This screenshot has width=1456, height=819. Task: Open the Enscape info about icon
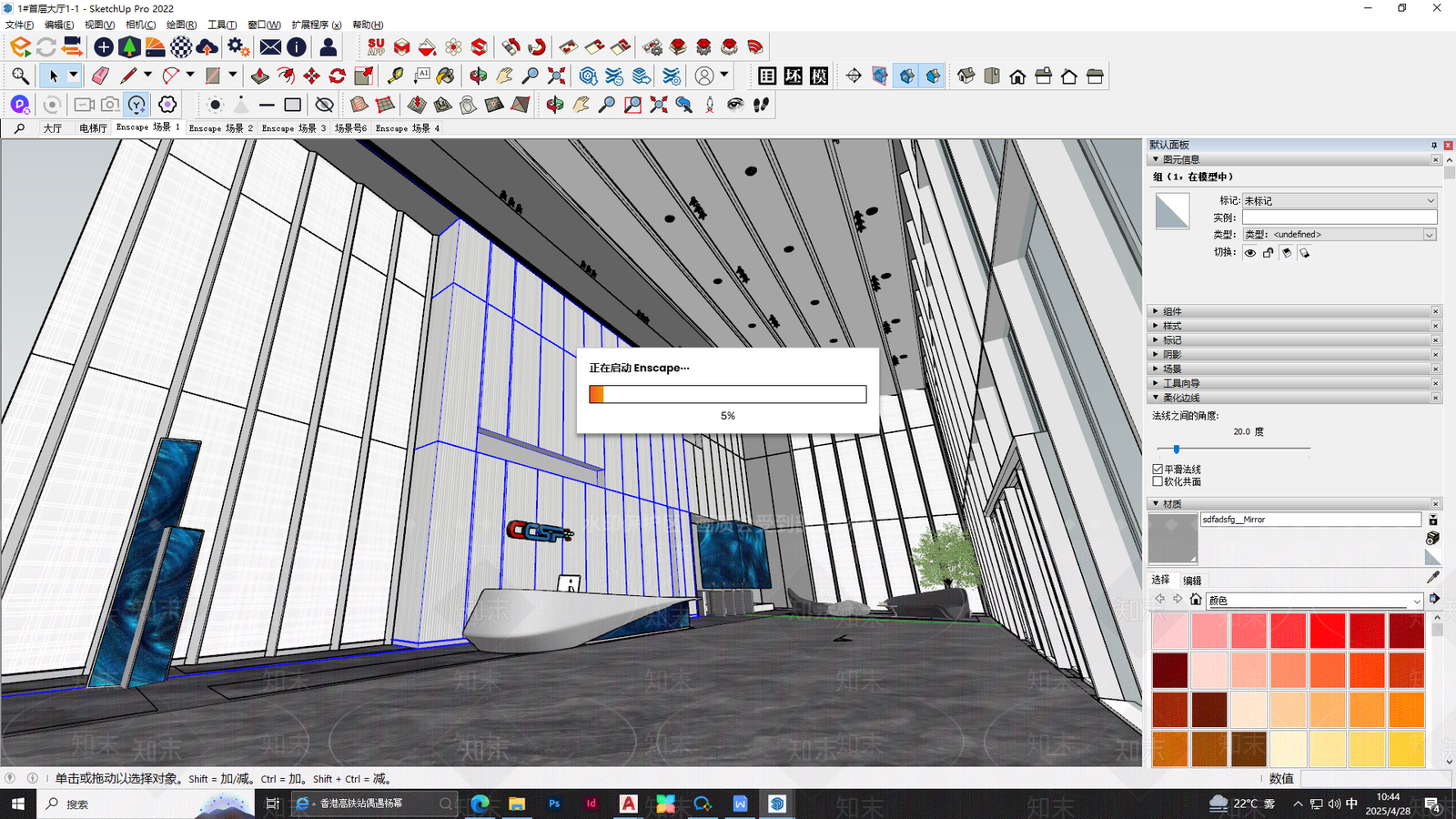(x=297, y=46)
